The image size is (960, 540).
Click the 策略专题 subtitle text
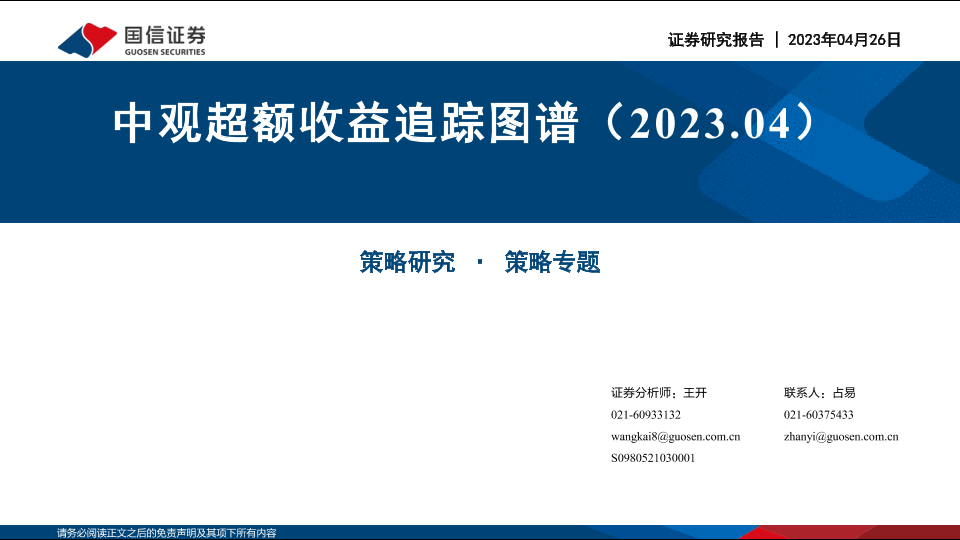[552, 262]
